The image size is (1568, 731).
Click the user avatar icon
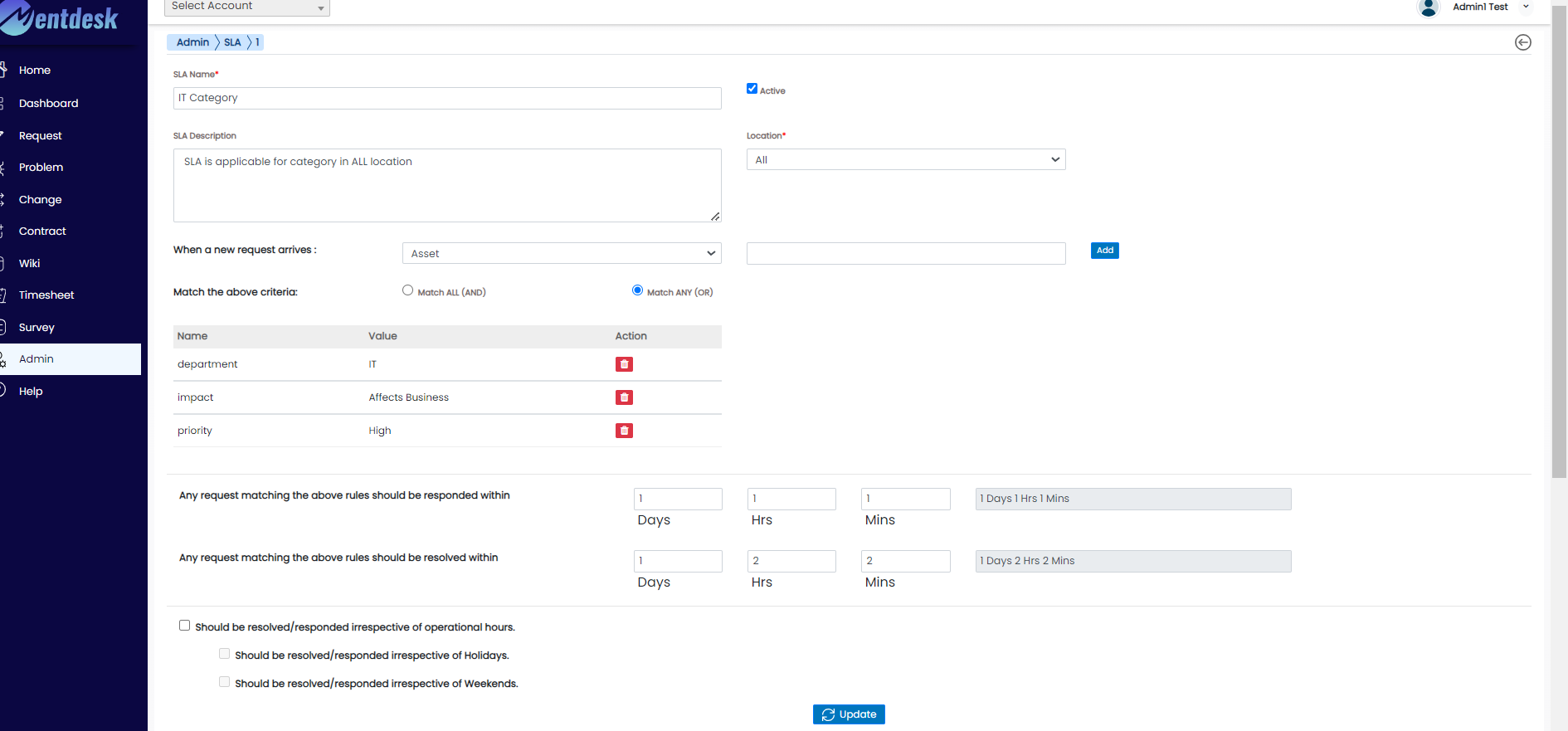tap(1429, 7)
